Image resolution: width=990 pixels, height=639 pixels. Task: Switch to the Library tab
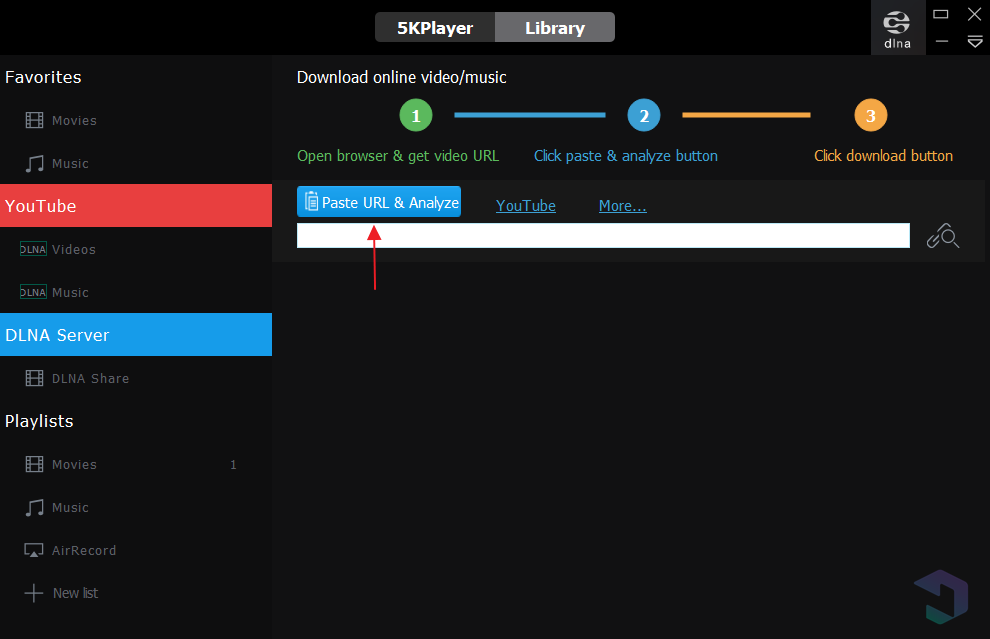click(555, 28)
